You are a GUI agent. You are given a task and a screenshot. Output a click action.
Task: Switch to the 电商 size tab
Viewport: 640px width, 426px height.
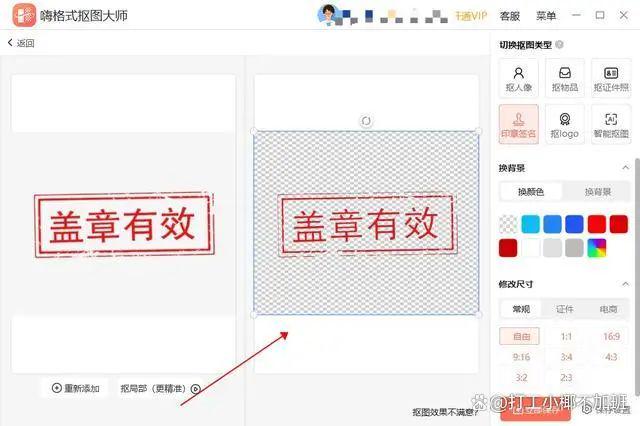point(608,309)
